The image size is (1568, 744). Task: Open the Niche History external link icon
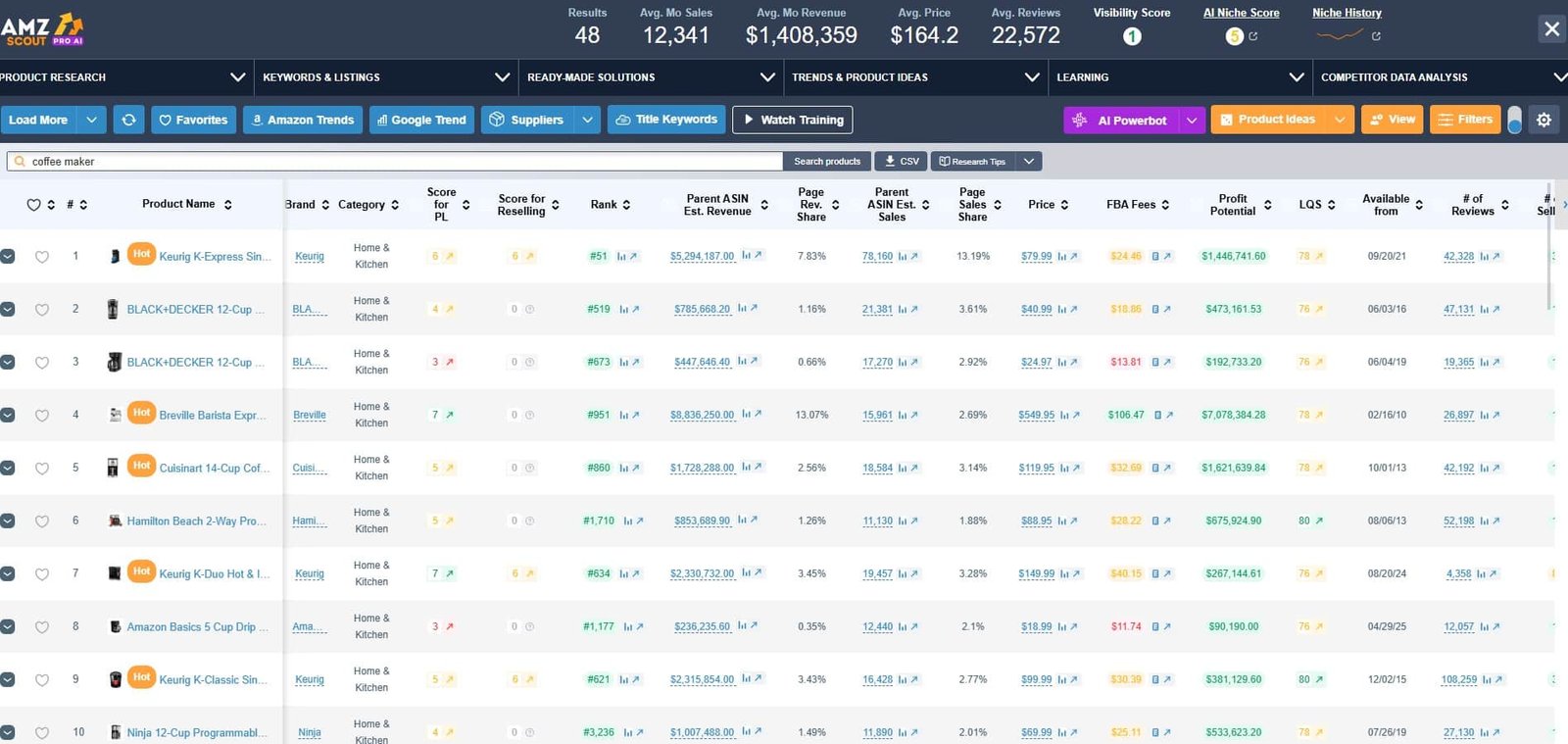1376,36
